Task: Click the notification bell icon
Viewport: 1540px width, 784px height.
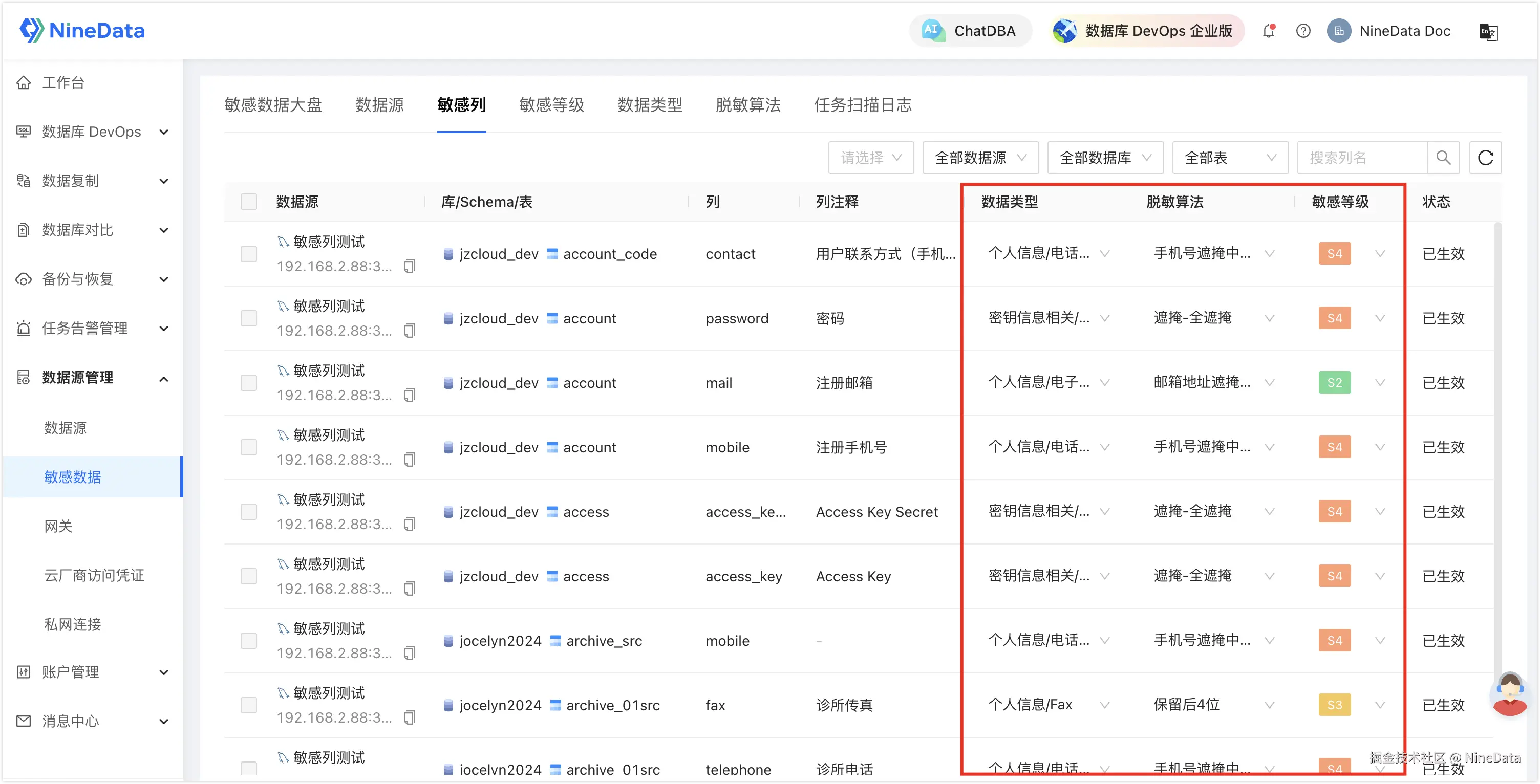Action: [1268, 31]
